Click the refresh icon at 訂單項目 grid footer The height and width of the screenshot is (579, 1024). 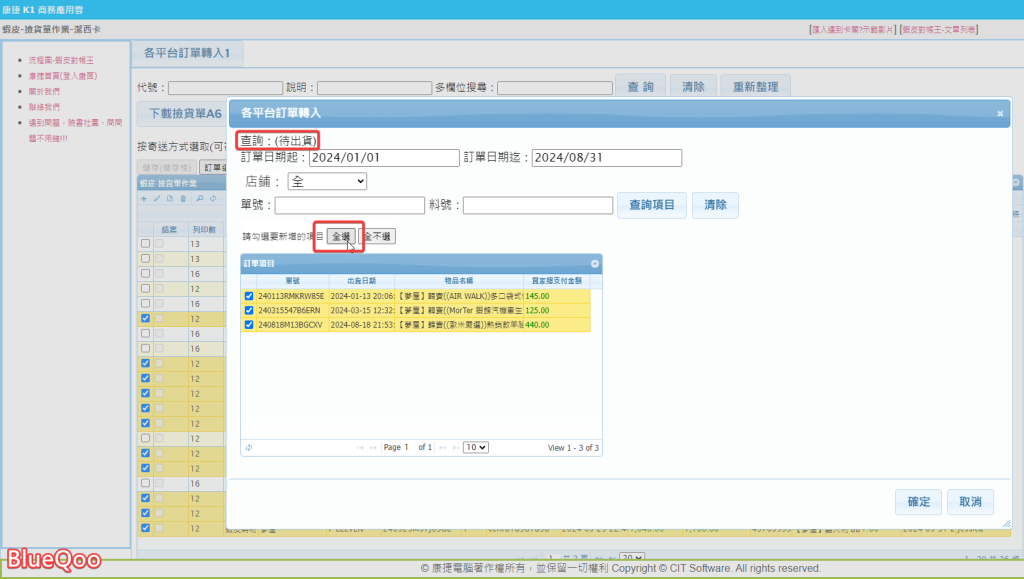[248, 447]
